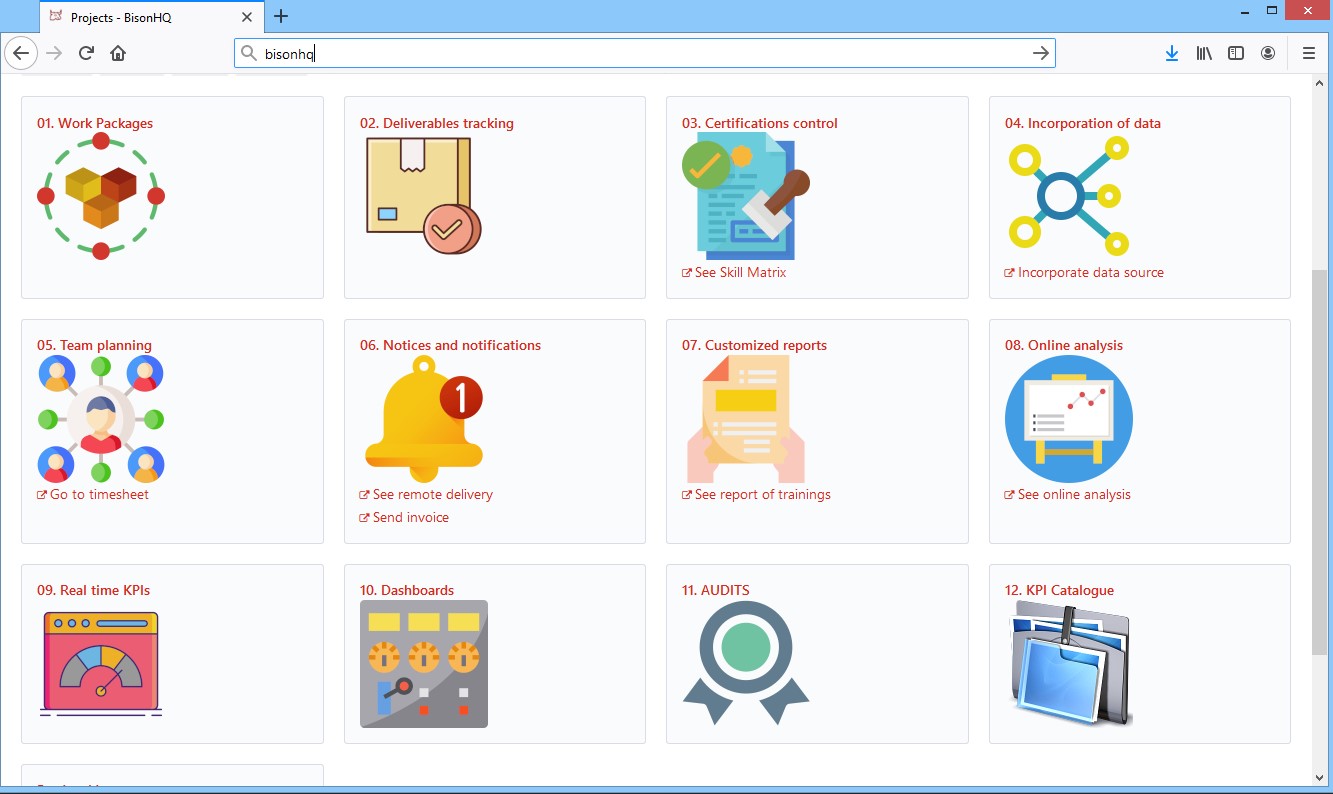
Task: Click the address bar containing bisonhq
Action: click(x=640, y=54)
